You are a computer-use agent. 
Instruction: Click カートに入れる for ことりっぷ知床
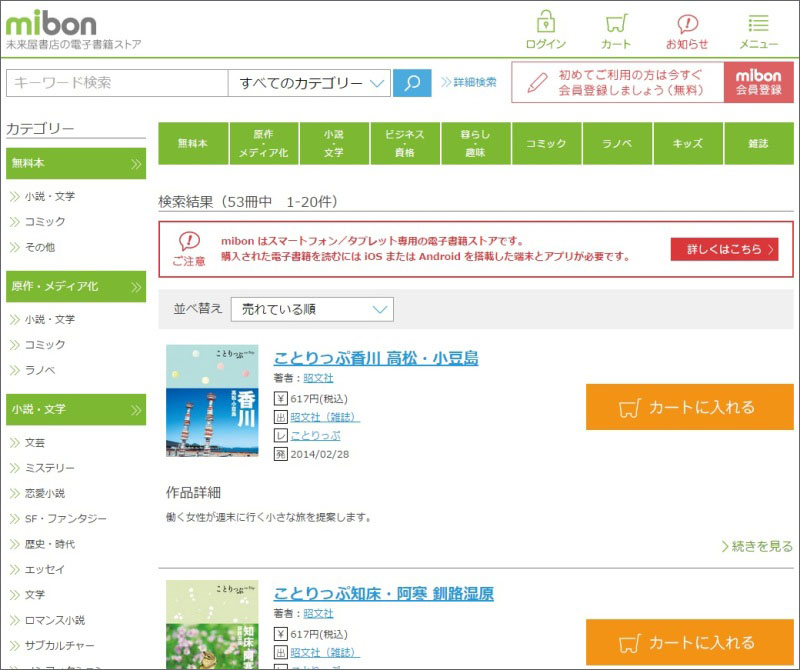690,642
